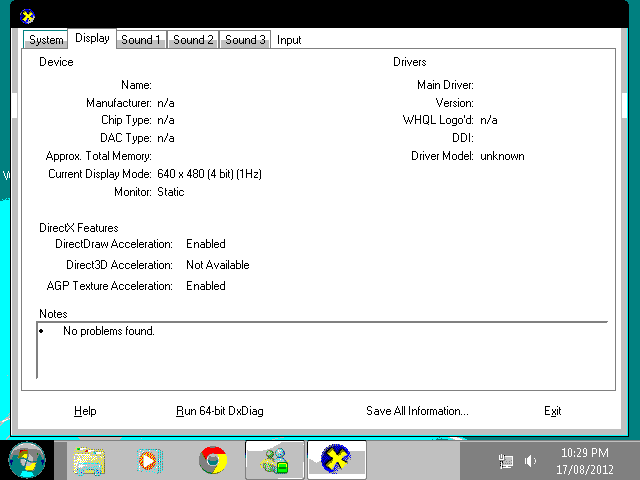This screenshot has width=640, height=480.
Task: Select the 'No problems found.' note
Action: [x=109, y=331]
